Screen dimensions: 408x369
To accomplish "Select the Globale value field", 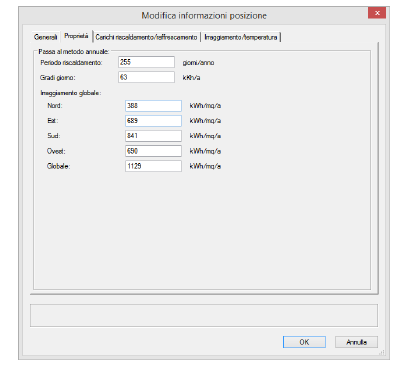I will (x=153, y=166).
